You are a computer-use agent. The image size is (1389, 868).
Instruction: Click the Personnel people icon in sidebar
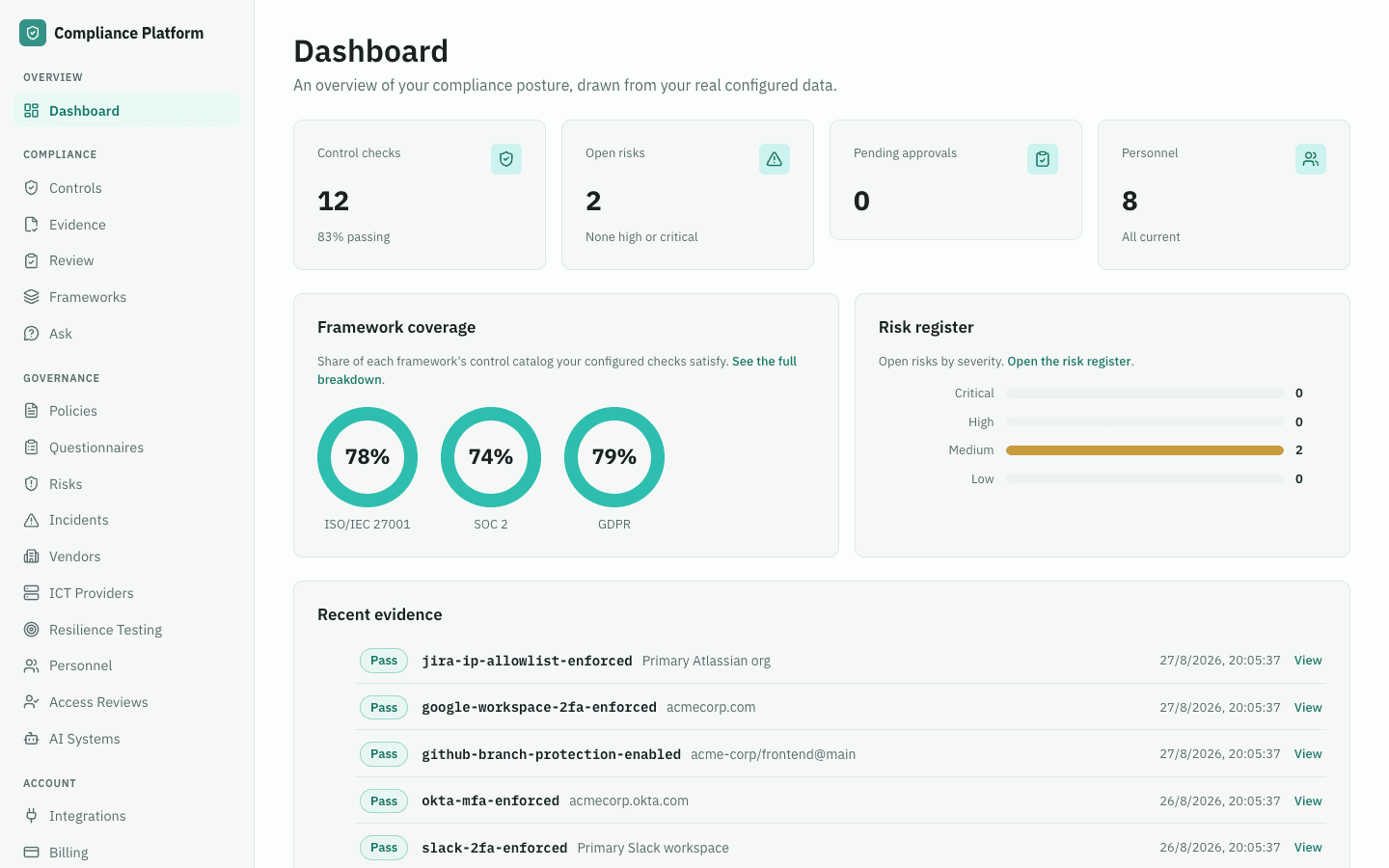32,665
